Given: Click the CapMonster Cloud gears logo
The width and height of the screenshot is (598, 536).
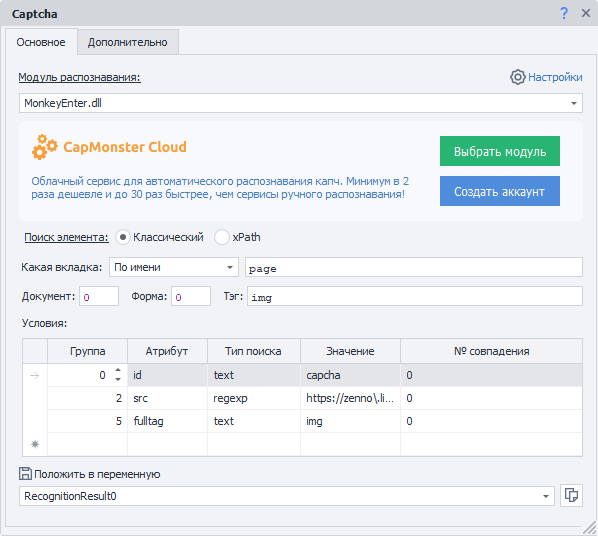Looking at the screenshot, I should 44,147.
